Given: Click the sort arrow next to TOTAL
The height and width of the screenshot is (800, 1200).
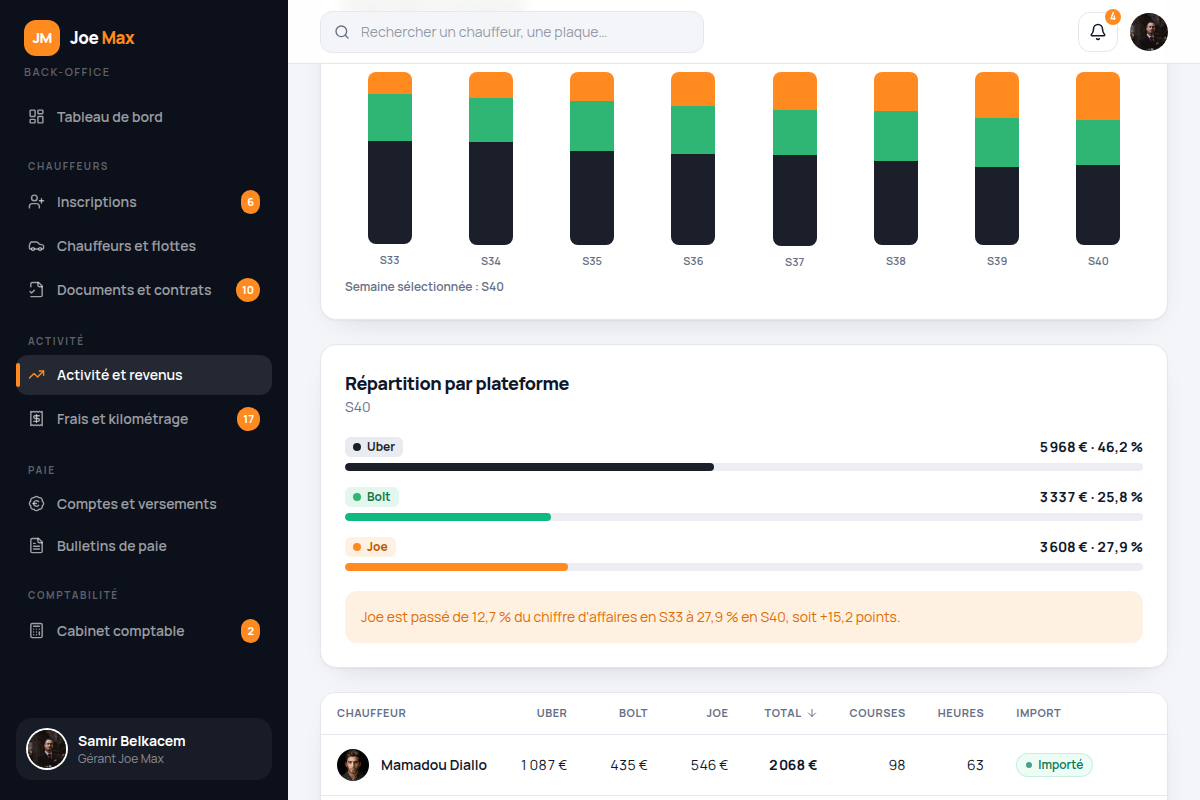Looking at the screenshot, I should point(812,713).
